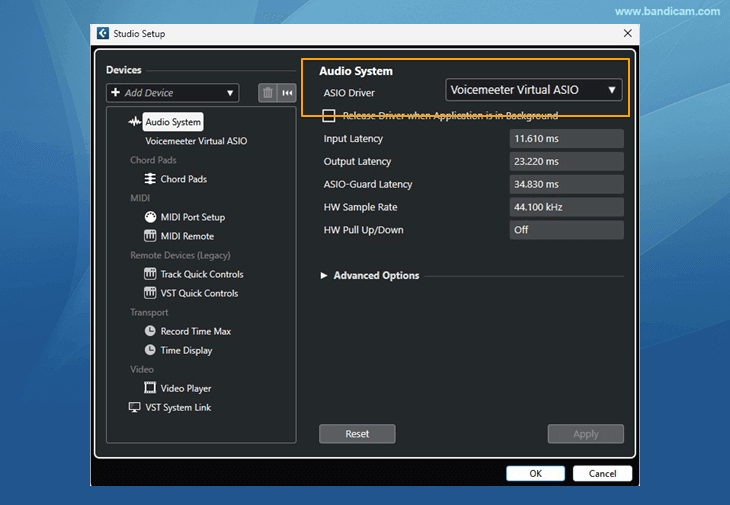This screenshot has height=505, width=730.
Task: Click OK to confirm Studio Setup
Action: [535, 473]
